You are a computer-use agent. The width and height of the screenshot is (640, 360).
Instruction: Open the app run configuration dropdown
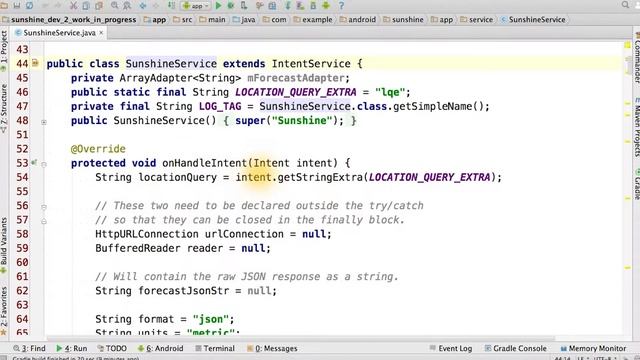(x=196, y=5)
